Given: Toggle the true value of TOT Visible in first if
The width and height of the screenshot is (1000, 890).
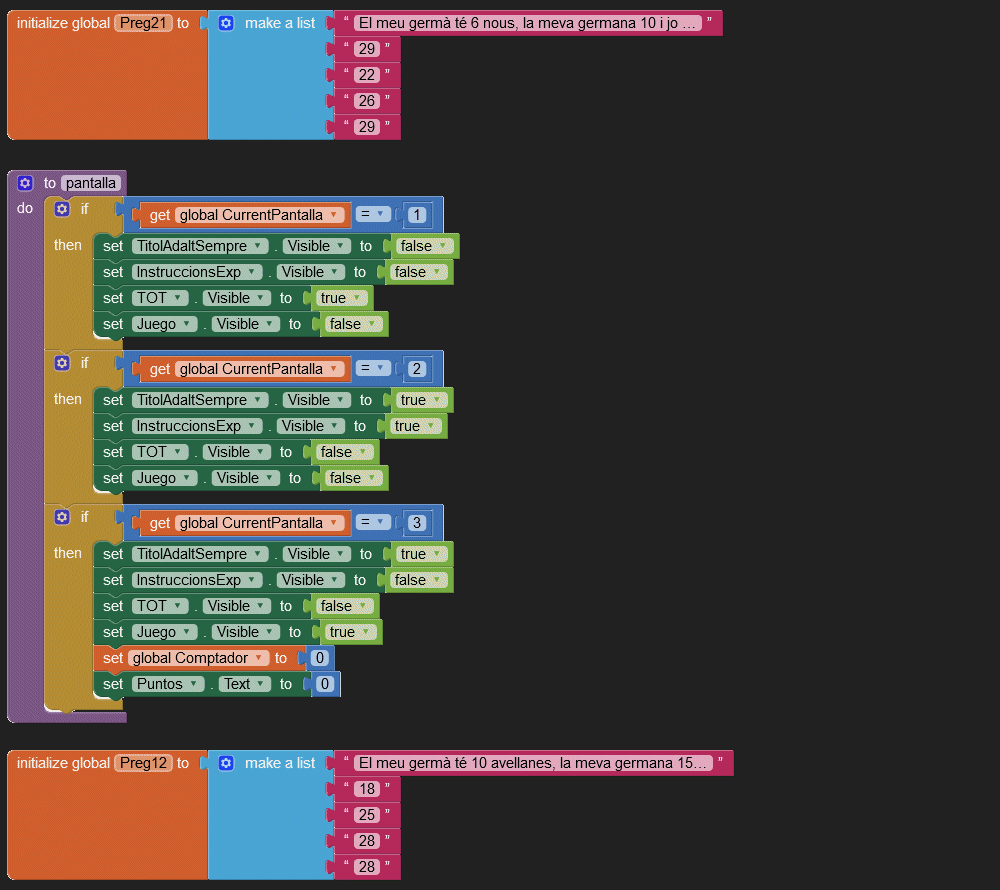Looking at the screenshot, I should click(x=340, y=298).
